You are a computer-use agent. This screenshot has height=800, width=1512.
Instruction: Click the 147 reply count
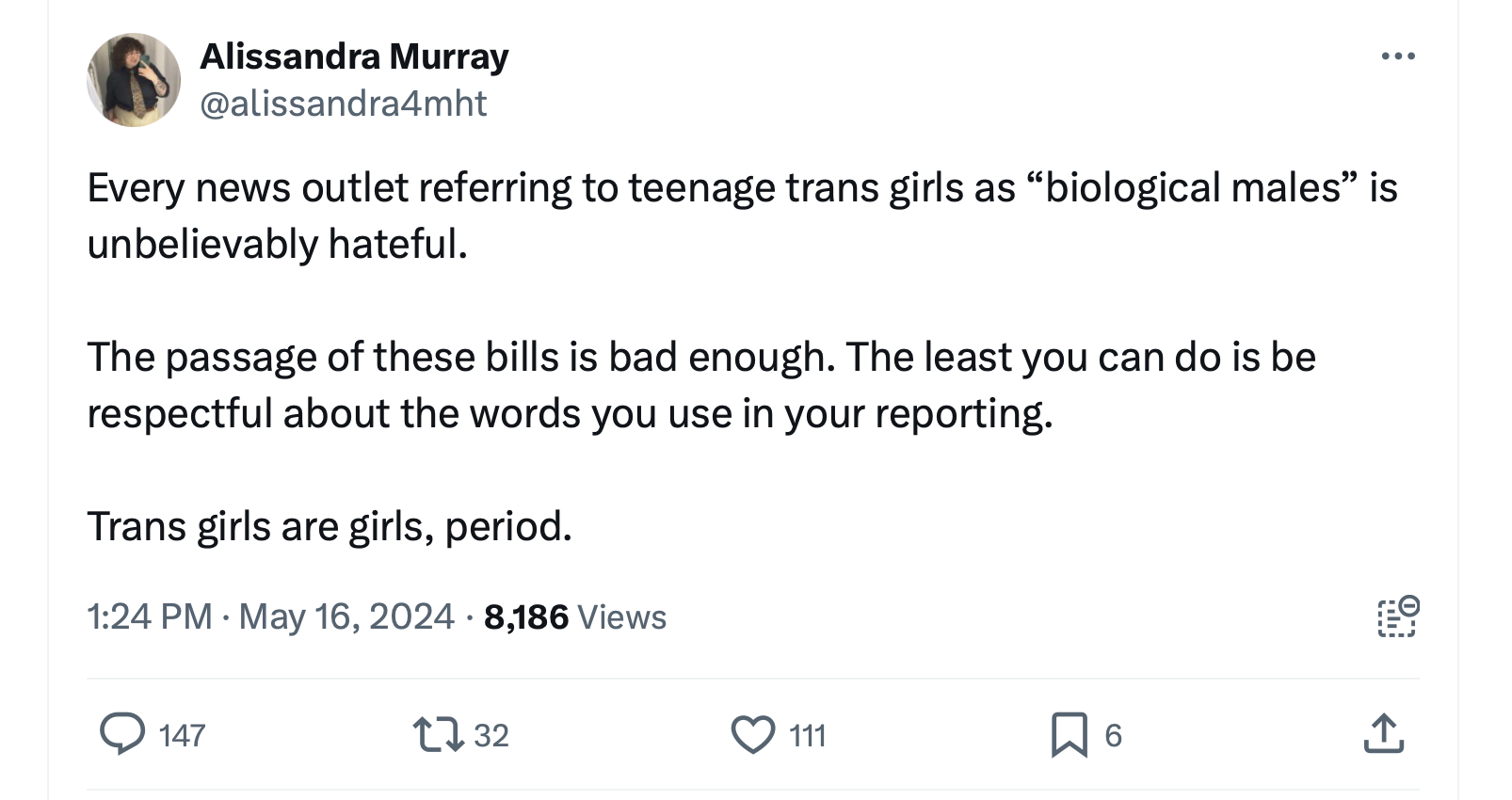tap(182, 735)
